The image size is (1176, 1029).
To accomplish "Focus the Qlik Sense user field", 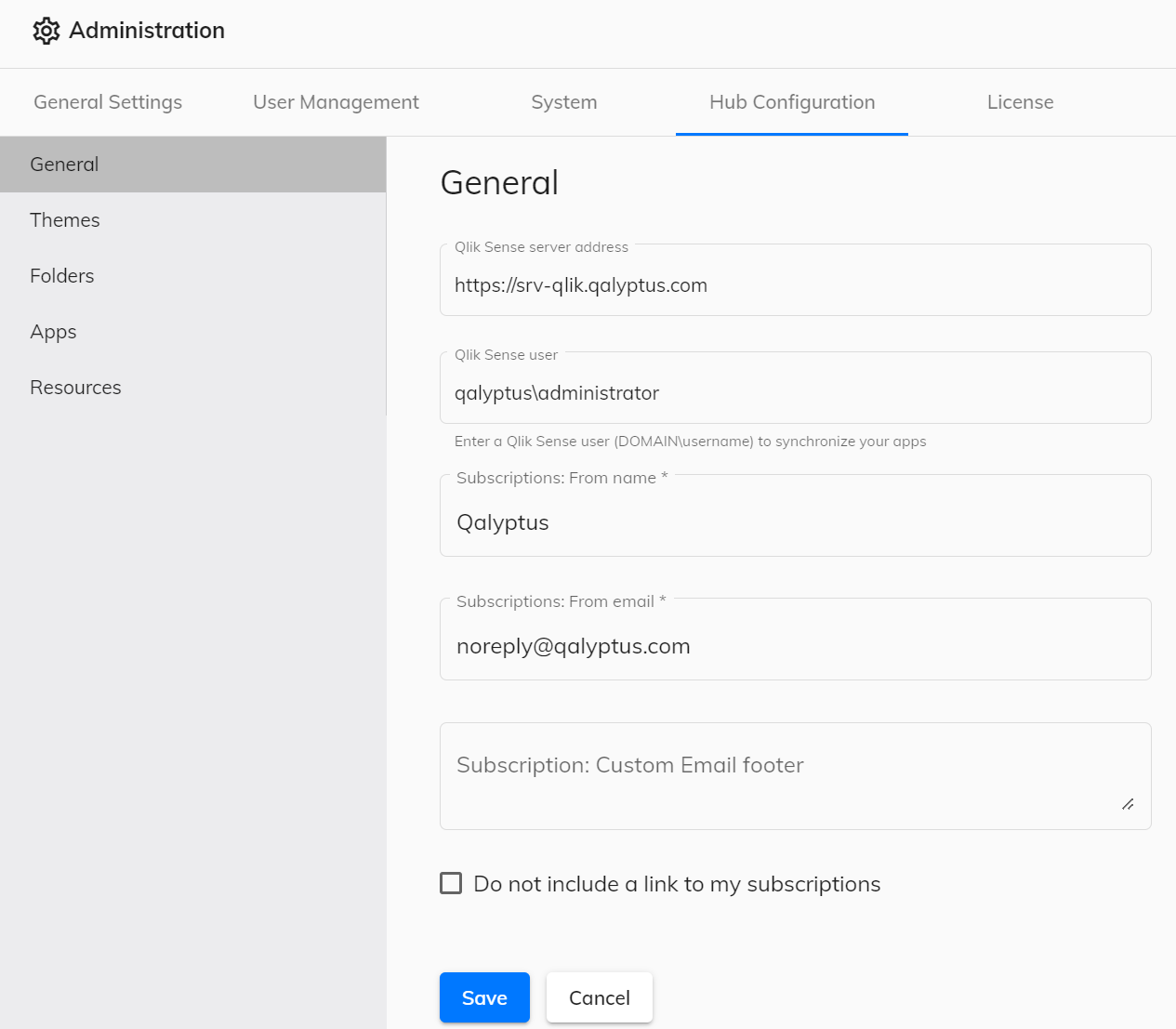I will click(795, 393).
